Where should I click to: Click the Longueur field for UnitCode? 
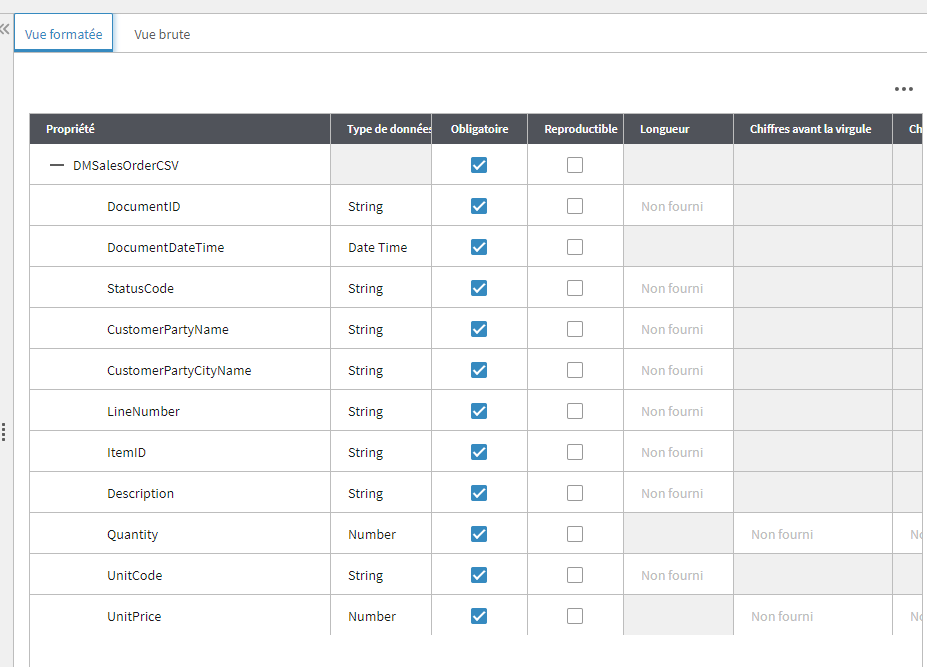click(x=678, y=575)
